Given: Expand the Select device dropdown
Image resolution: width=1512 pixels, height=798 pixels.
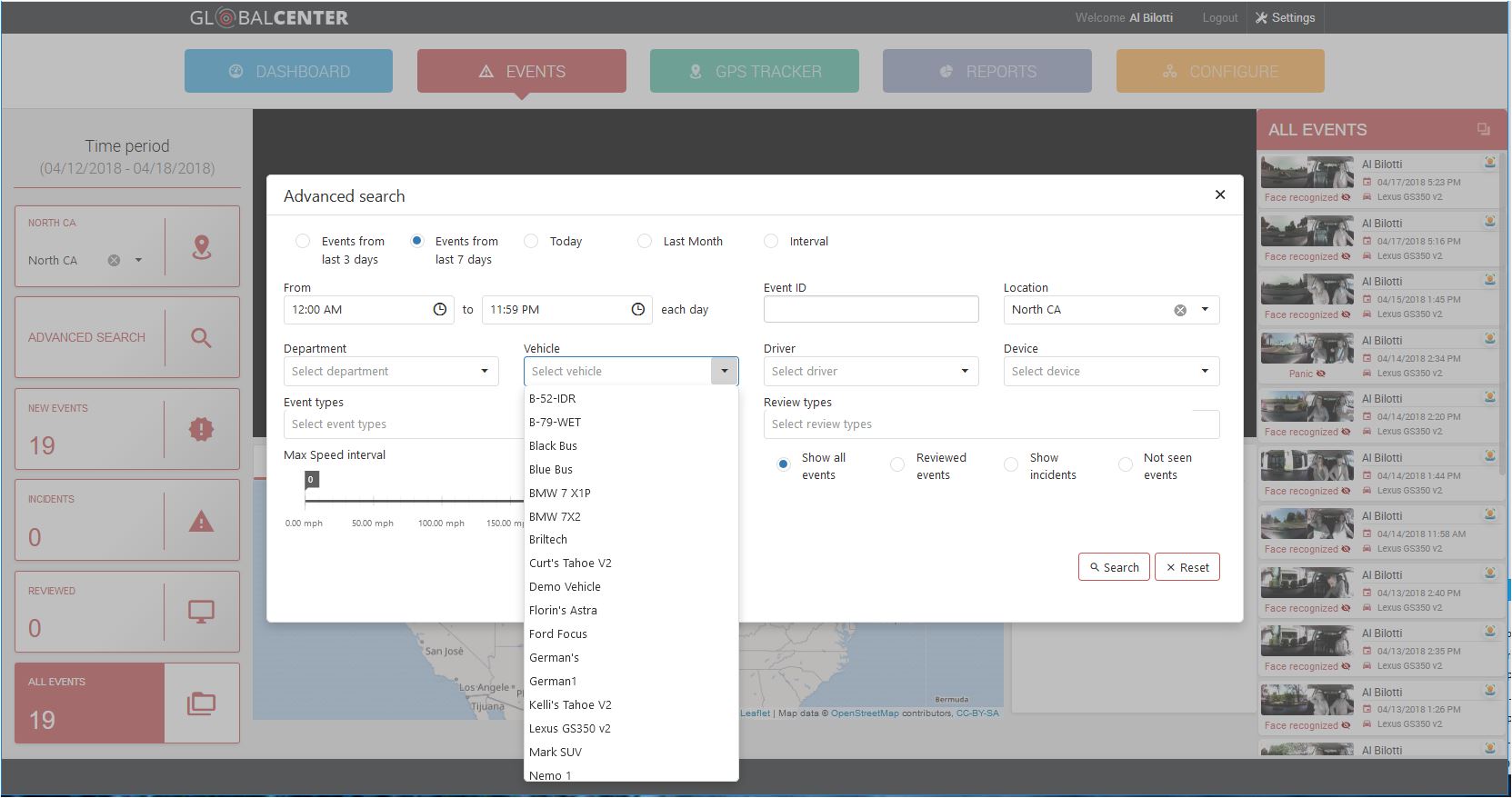Looking at the screenshot, I should pyautogui.click(x=1205, y=371).
